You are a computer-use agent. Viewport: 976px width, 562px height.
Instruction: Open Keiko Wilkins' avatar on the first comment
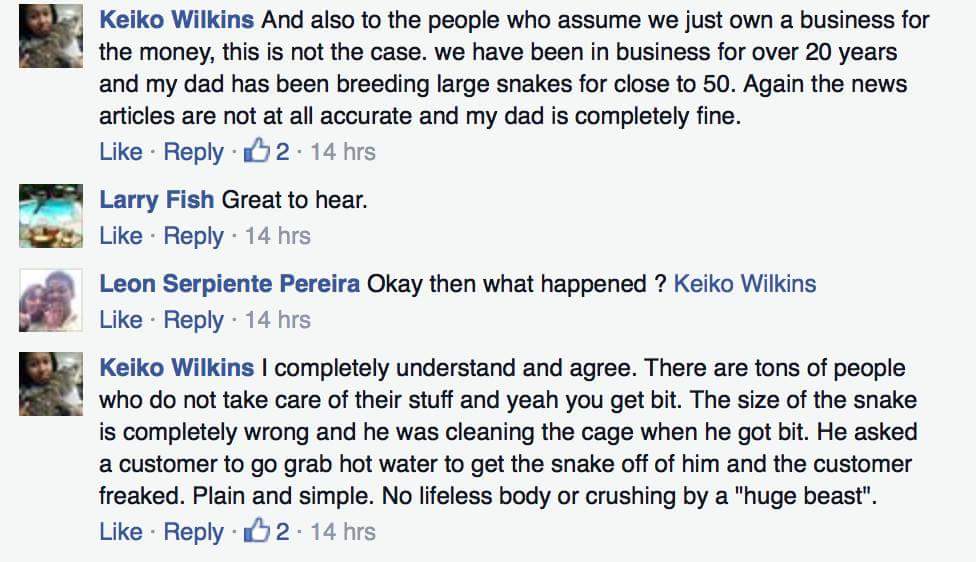50,36
